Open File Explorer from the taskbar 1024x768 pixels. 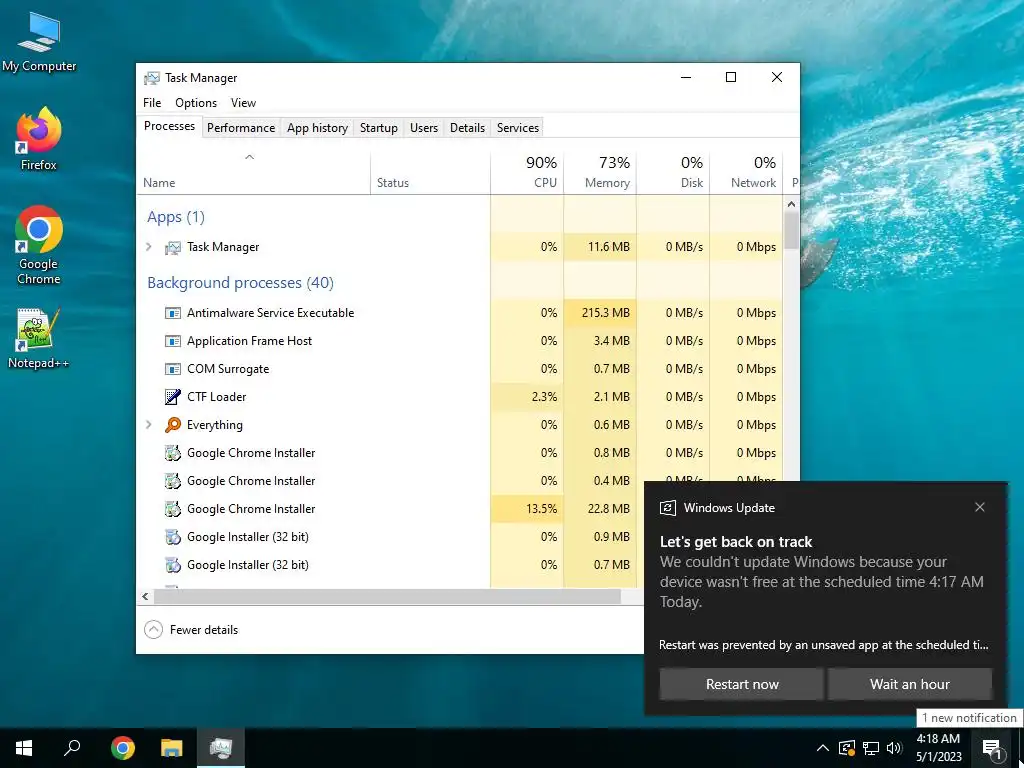click(x=172, y=748)
